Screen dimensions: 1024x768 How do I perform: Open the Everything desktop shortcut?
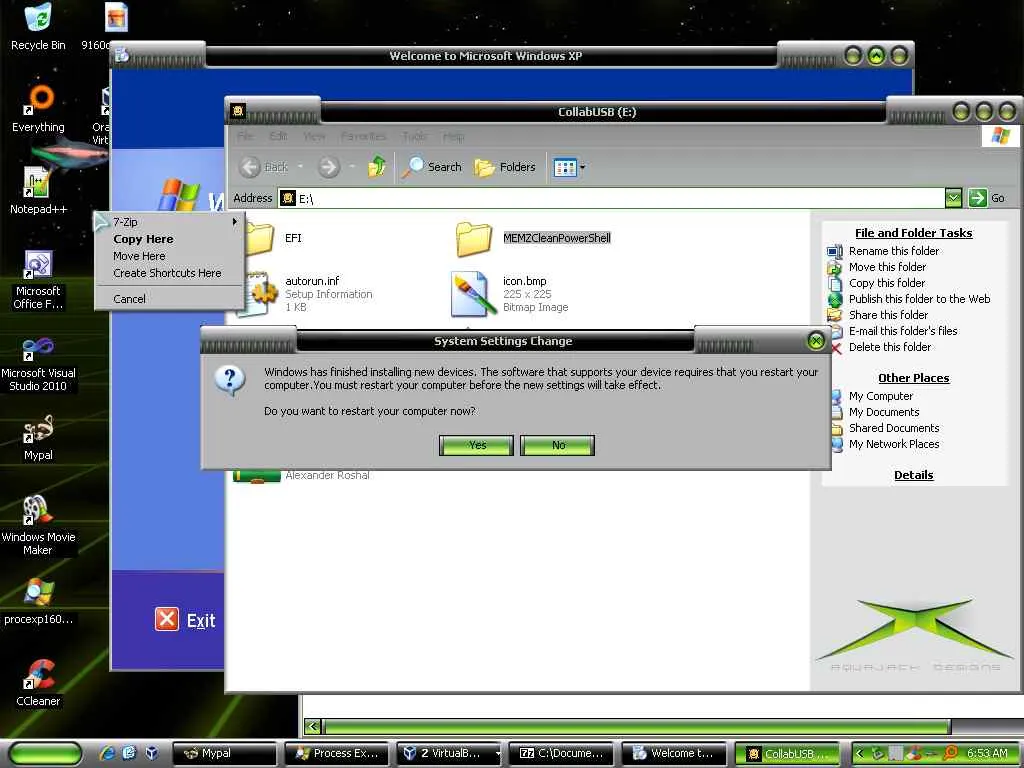(38, 108)
